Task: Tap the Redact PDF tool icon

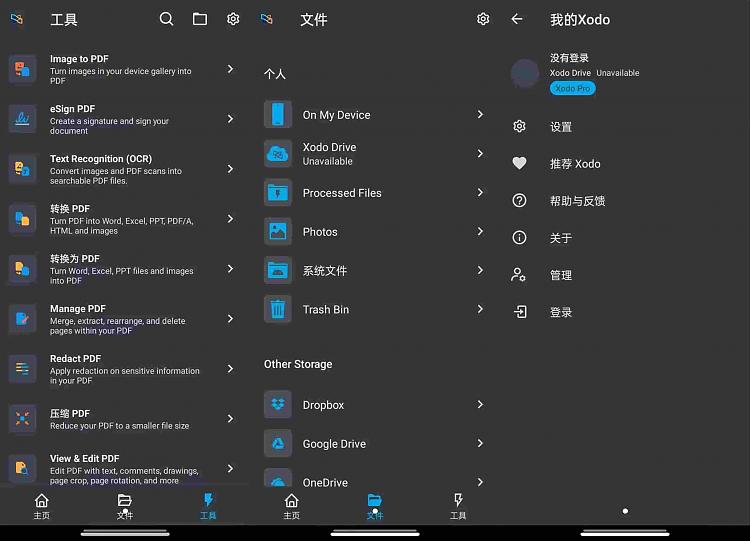Action: [x=22, y=368]
